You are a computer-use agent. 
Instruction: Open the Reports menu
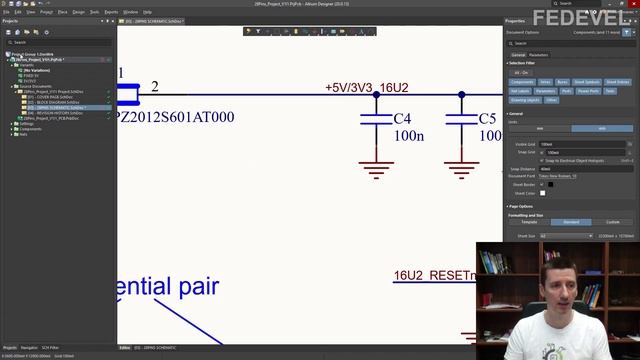111,12
